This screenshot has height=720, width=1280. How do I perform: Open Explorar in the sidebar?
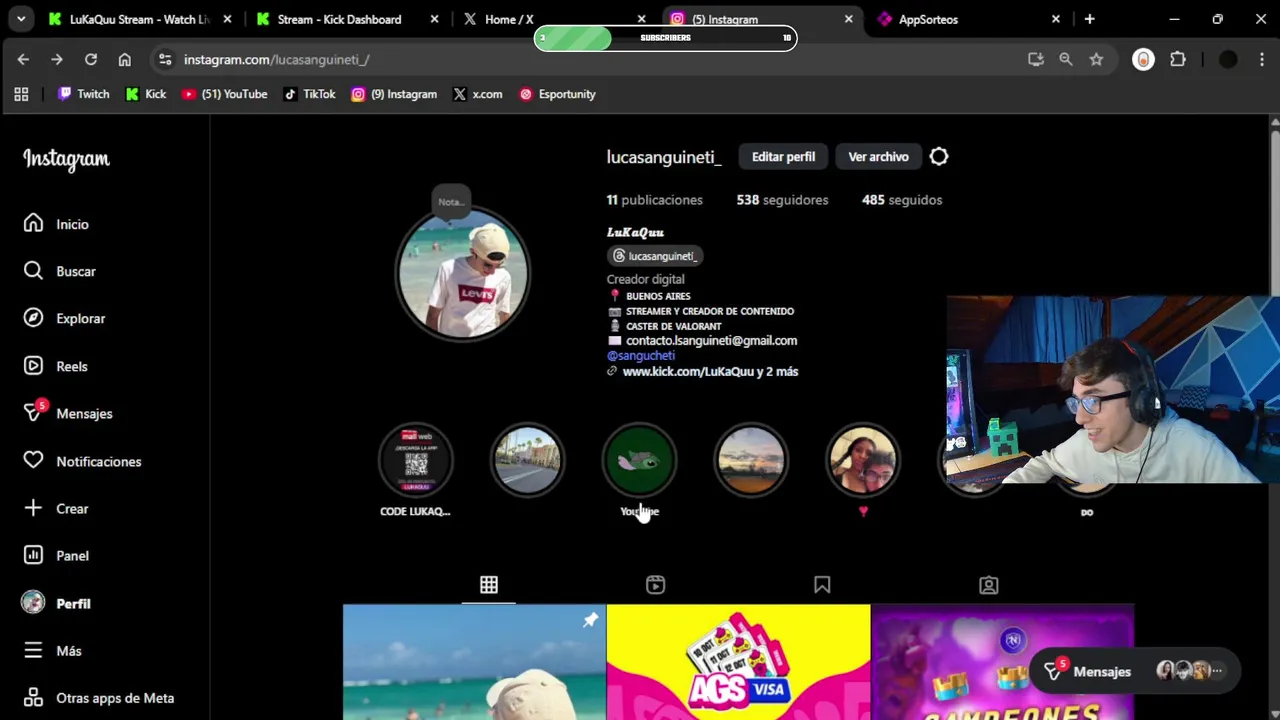click(64, 318)
